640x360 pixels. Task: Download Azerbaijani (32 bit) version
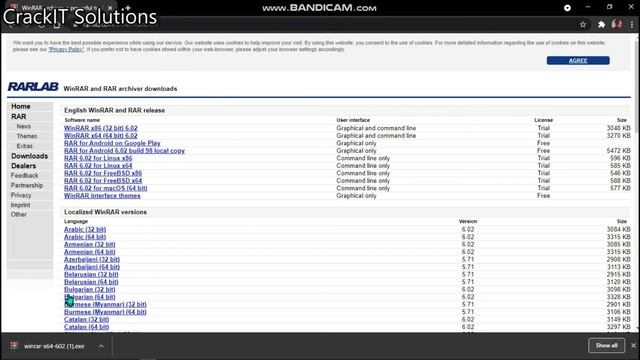coord(92,259)
